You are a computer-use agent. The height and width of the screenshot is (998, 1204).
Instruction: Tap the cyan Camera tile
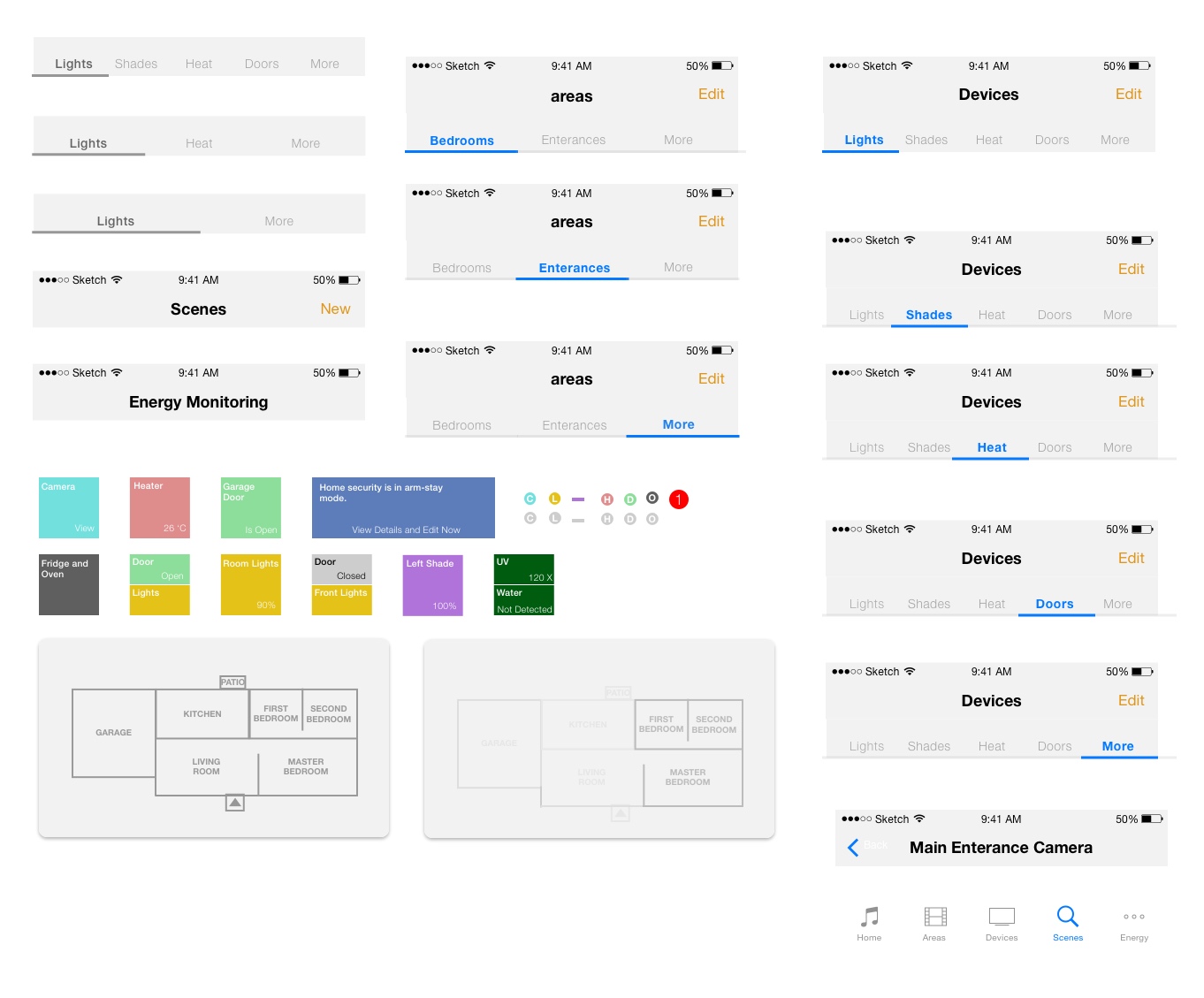click(69, 507)
